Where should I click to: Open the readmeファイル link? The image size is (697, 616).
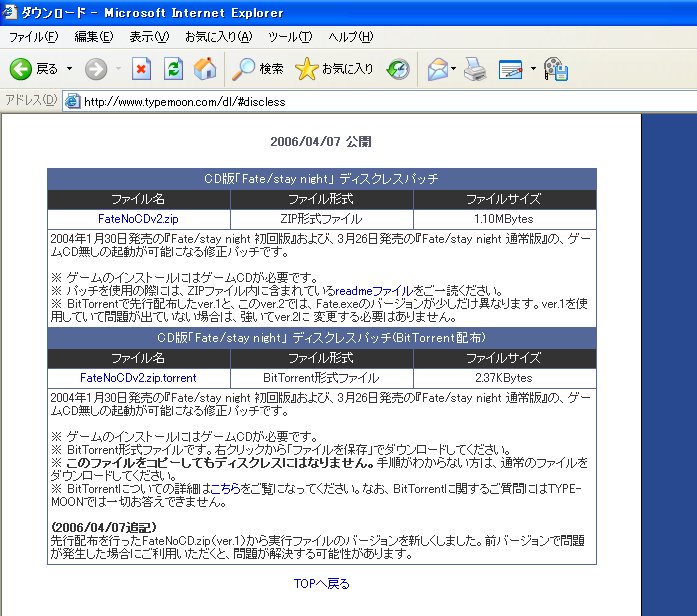374,291
